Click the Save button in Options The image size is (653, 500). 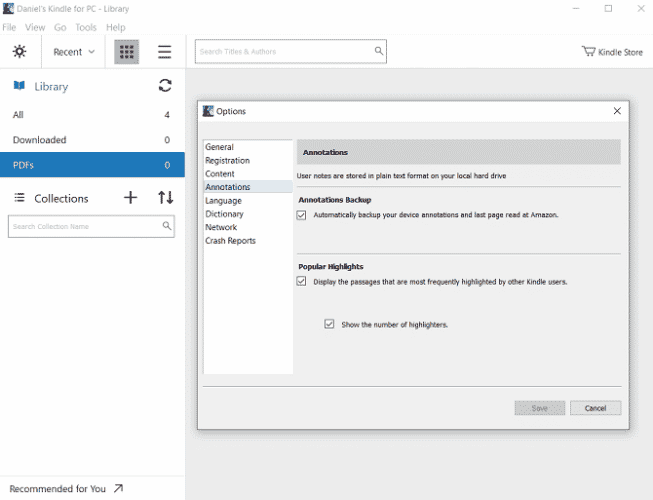(x=539, y=408)
